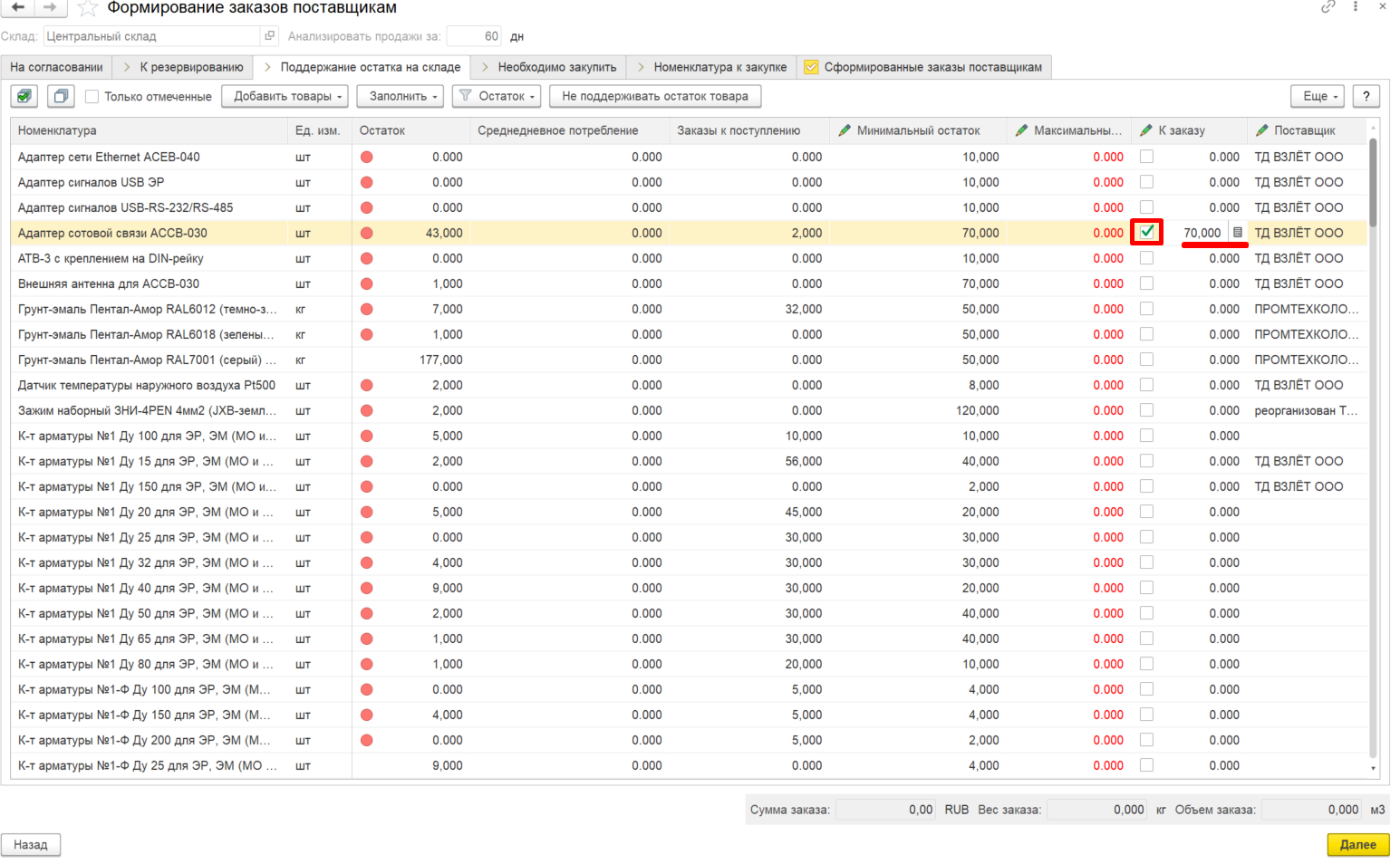Click supplier cell ПРОМТЕХКОЛО for RAL6012 row
The image size is (1400, 864).
[1306, 309]
